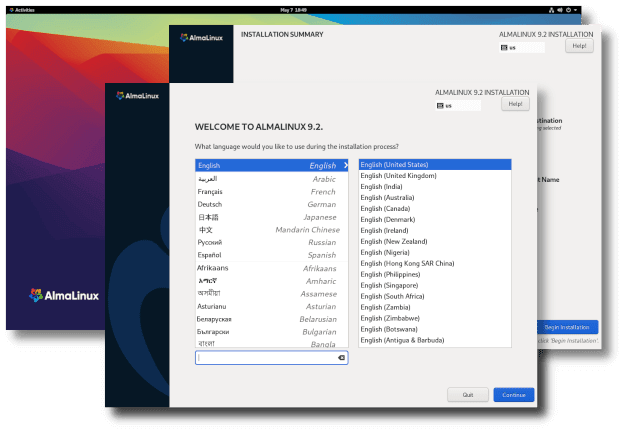The height and width of the screenshot is (430, 624).
Task: Expand the chevron arrow beside the English language row
Action: click(x=345, y=165)
